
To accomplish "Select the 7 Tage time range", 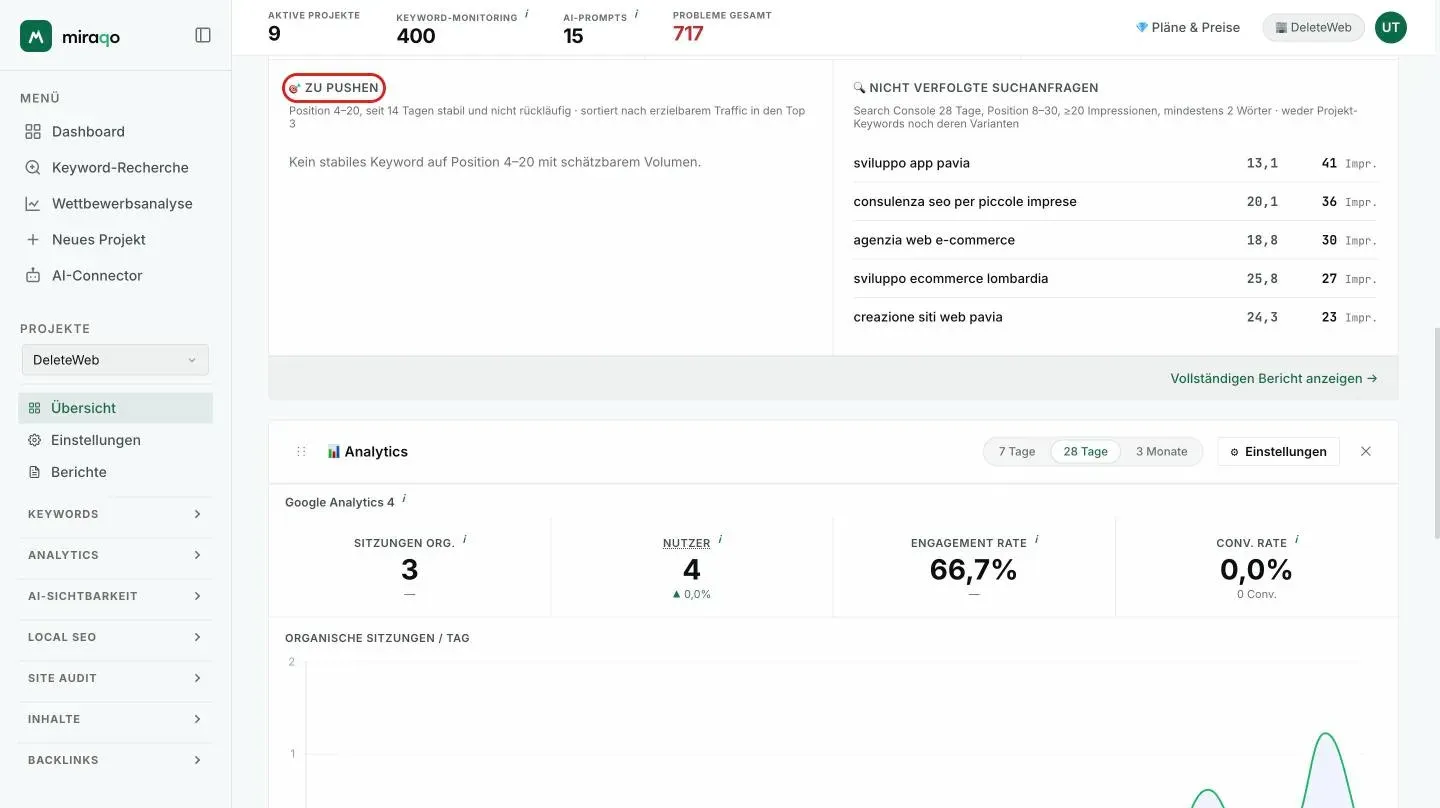I will (x=1017, y=451).
